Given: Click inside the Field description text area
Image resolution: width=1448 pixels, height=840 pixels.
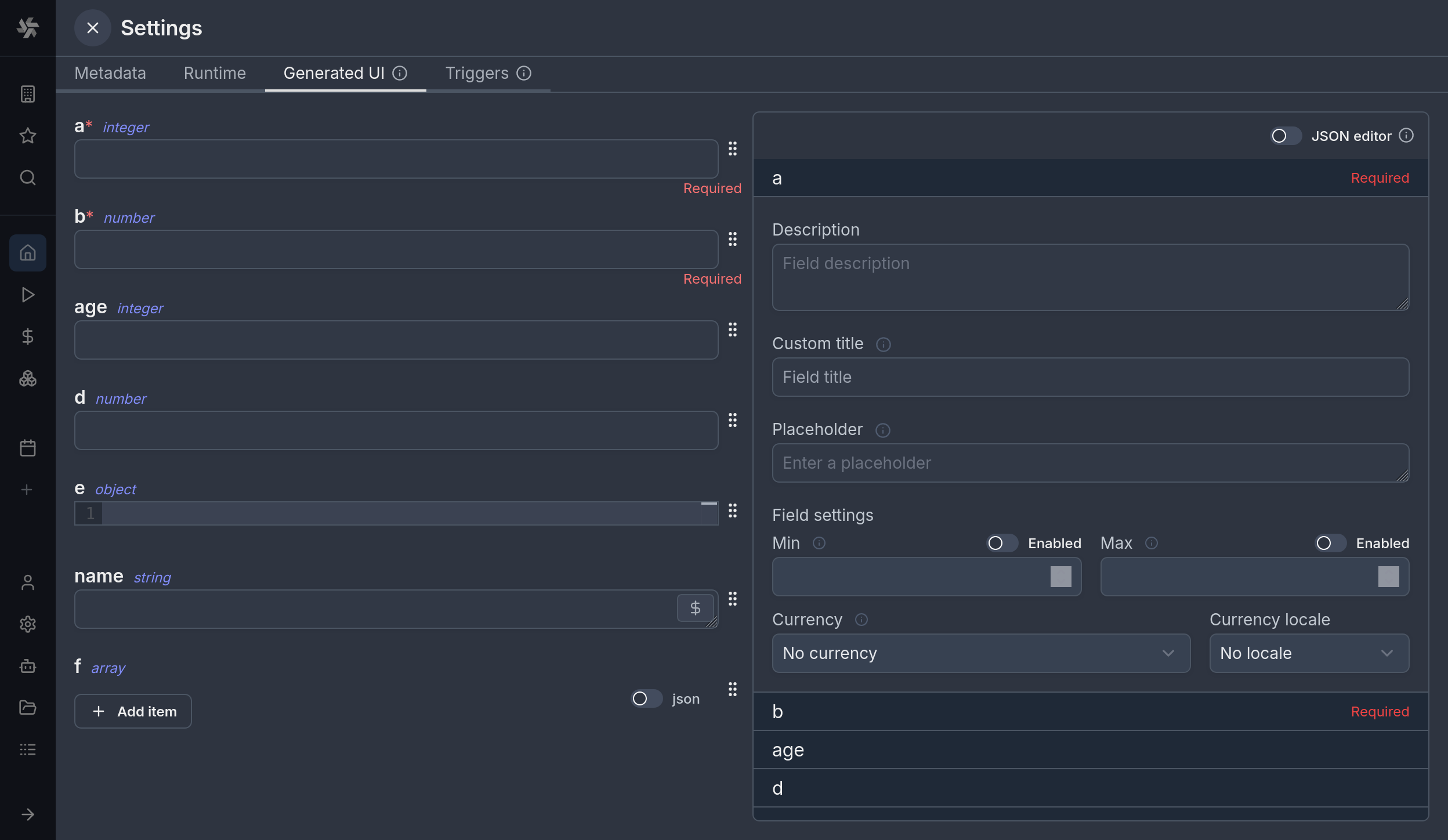Looking at the screenshot, I should click(x=1089, y=277).
